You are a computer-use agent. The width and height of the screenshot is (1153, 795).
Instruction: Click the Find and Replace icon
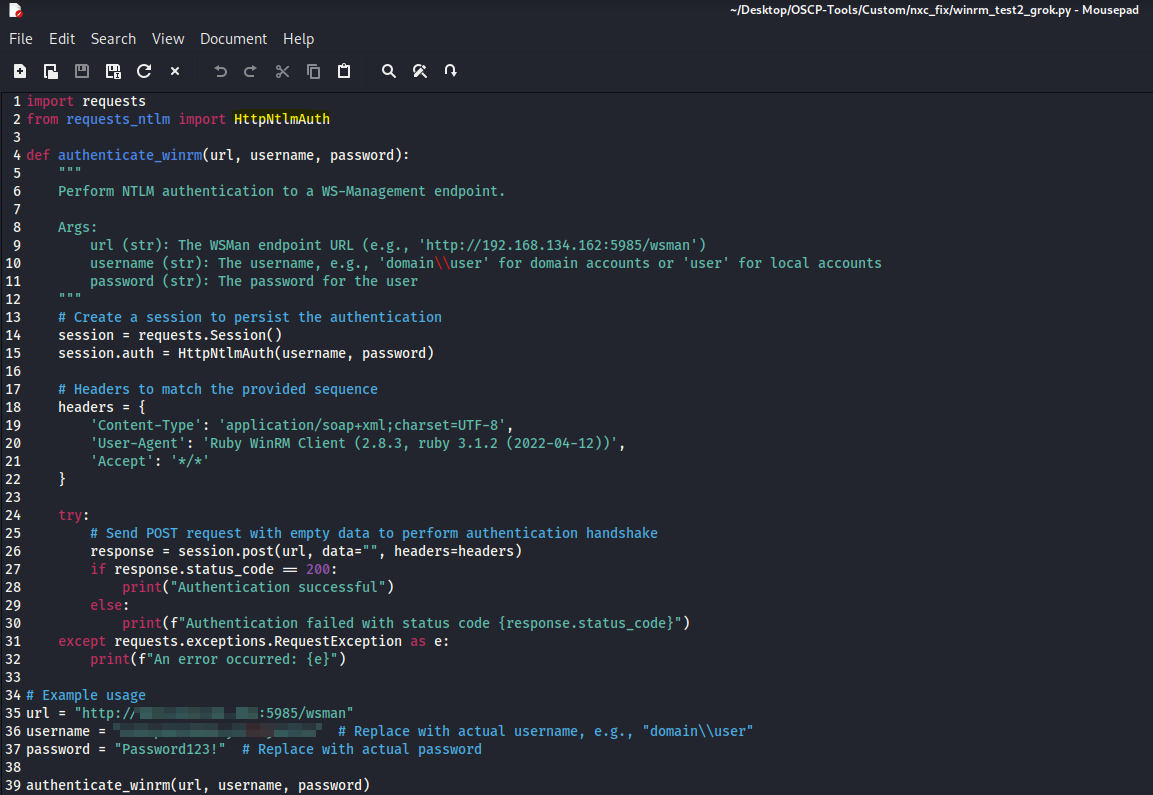[x=420, y=71]
